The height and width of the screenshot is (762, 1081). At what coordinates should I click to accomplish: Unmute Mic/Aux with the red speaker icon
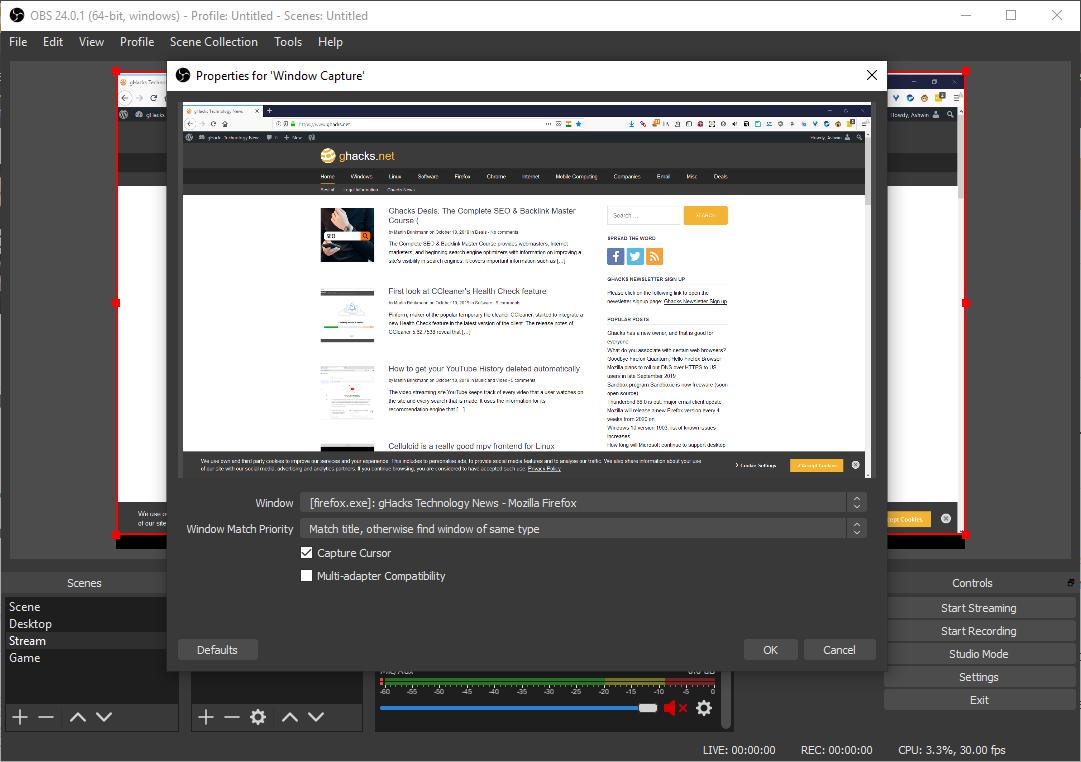tap(675, 708)
